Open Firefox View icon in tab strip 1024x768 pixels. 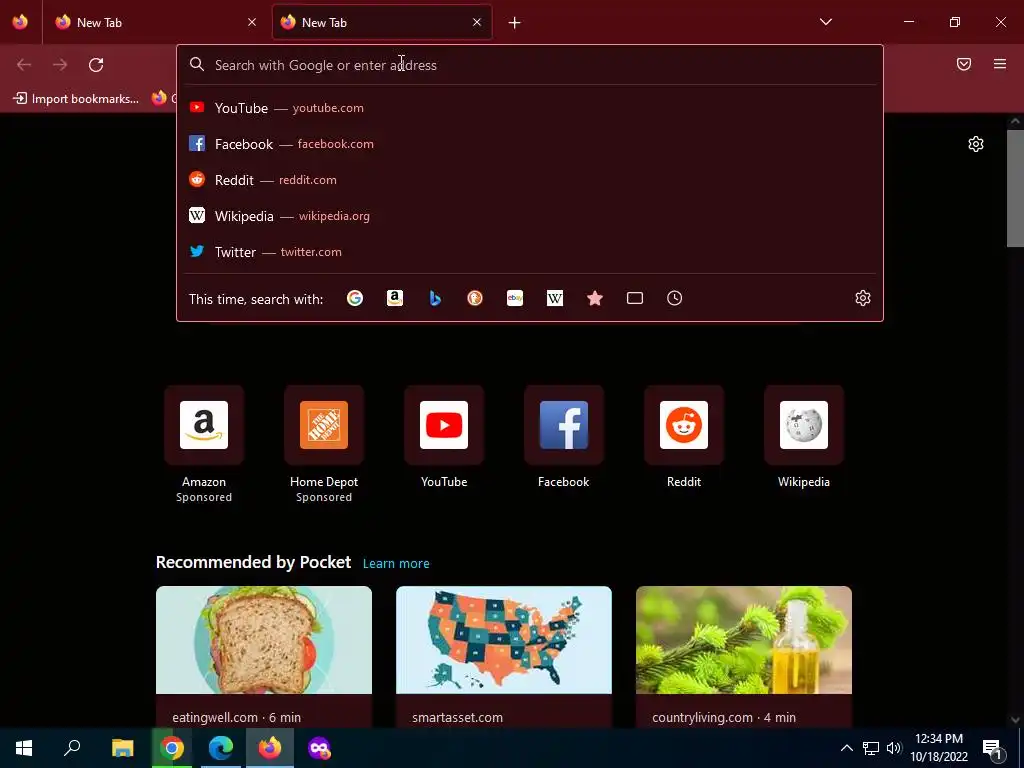point(20,22)
